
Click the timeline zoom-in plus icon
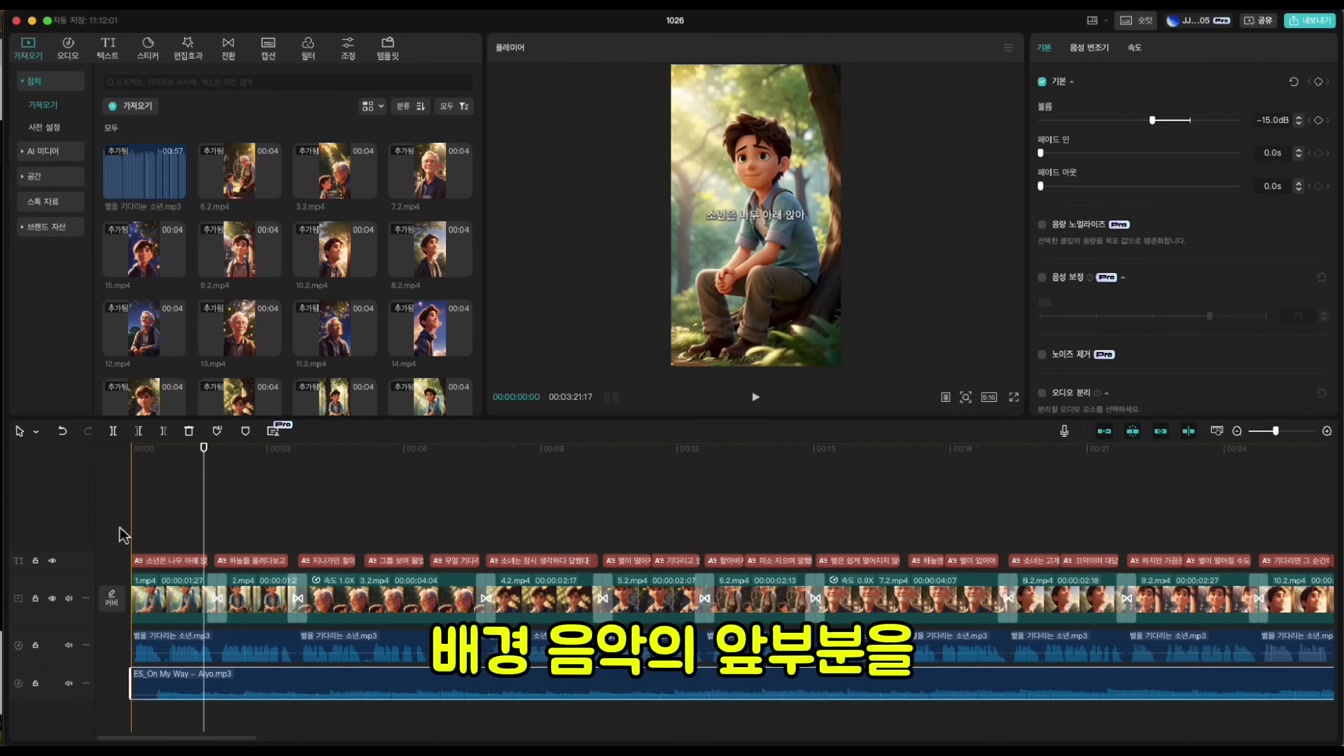coord(1327,431)
